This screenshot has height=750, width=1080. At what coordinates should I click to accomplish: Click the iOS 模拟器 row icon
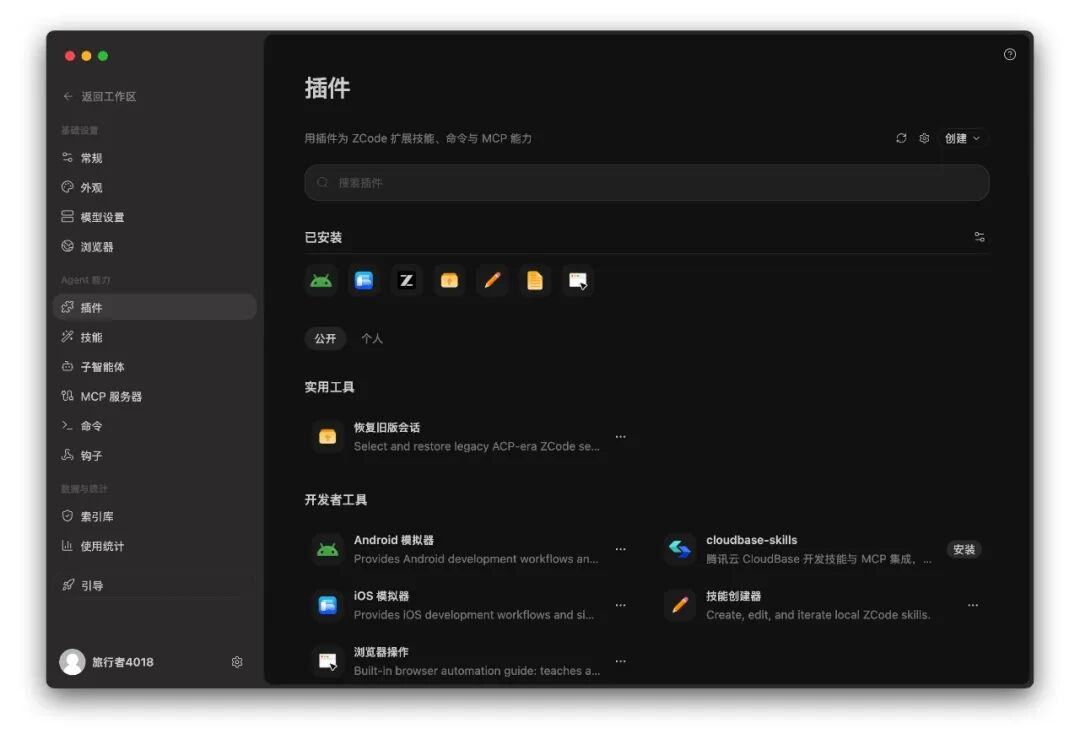point(327,605)
